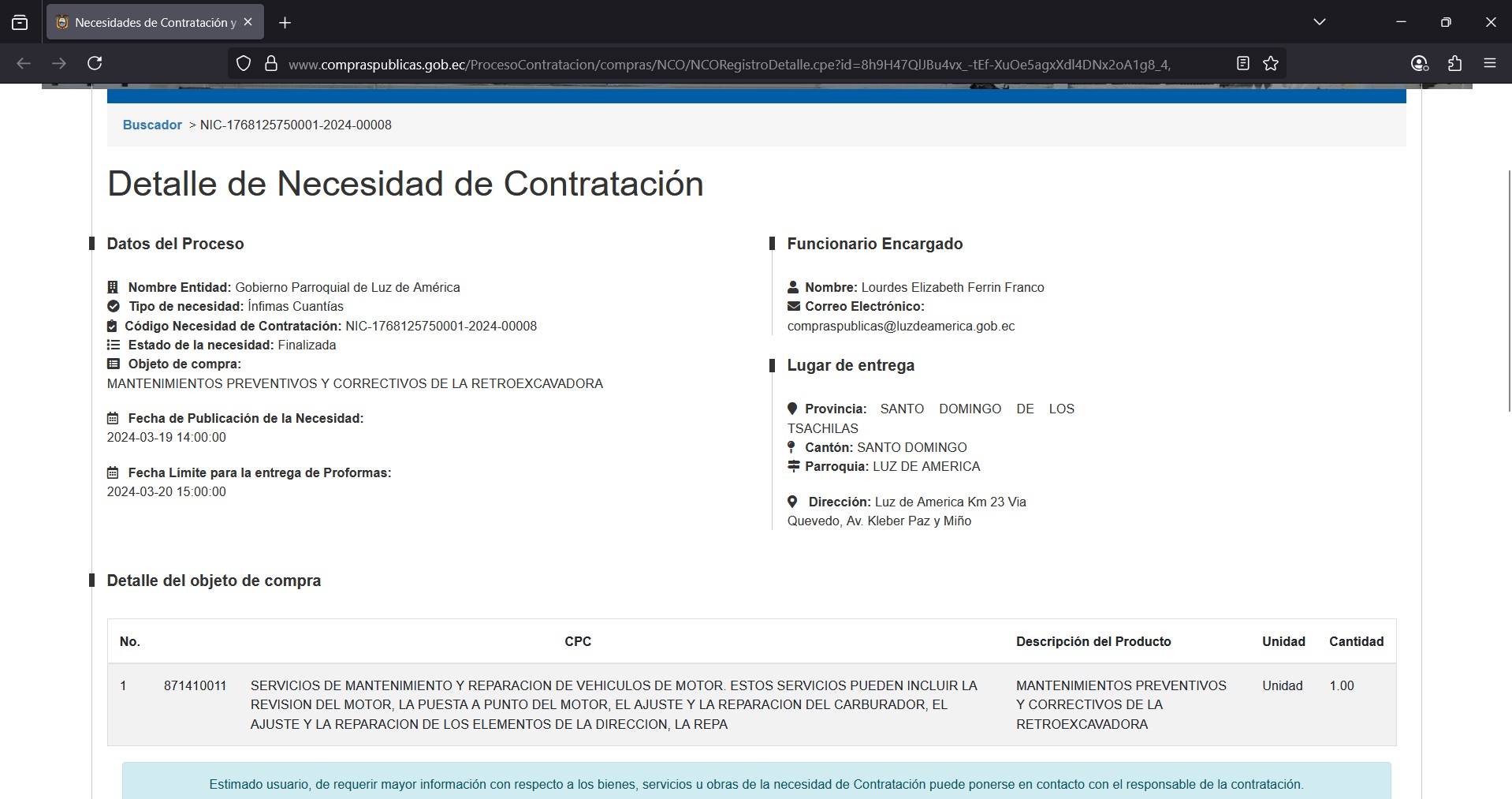This screenshot has width=1512, height=799.
Task: Click the quantity 1.00 cell
Action: point(1342,685)
